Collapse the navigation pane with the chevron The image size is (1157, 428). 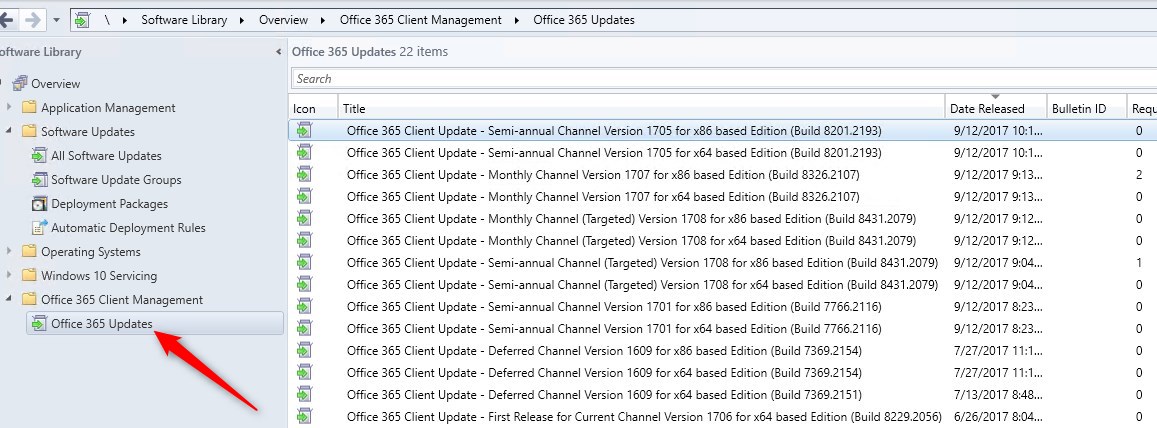pos(278,52)
